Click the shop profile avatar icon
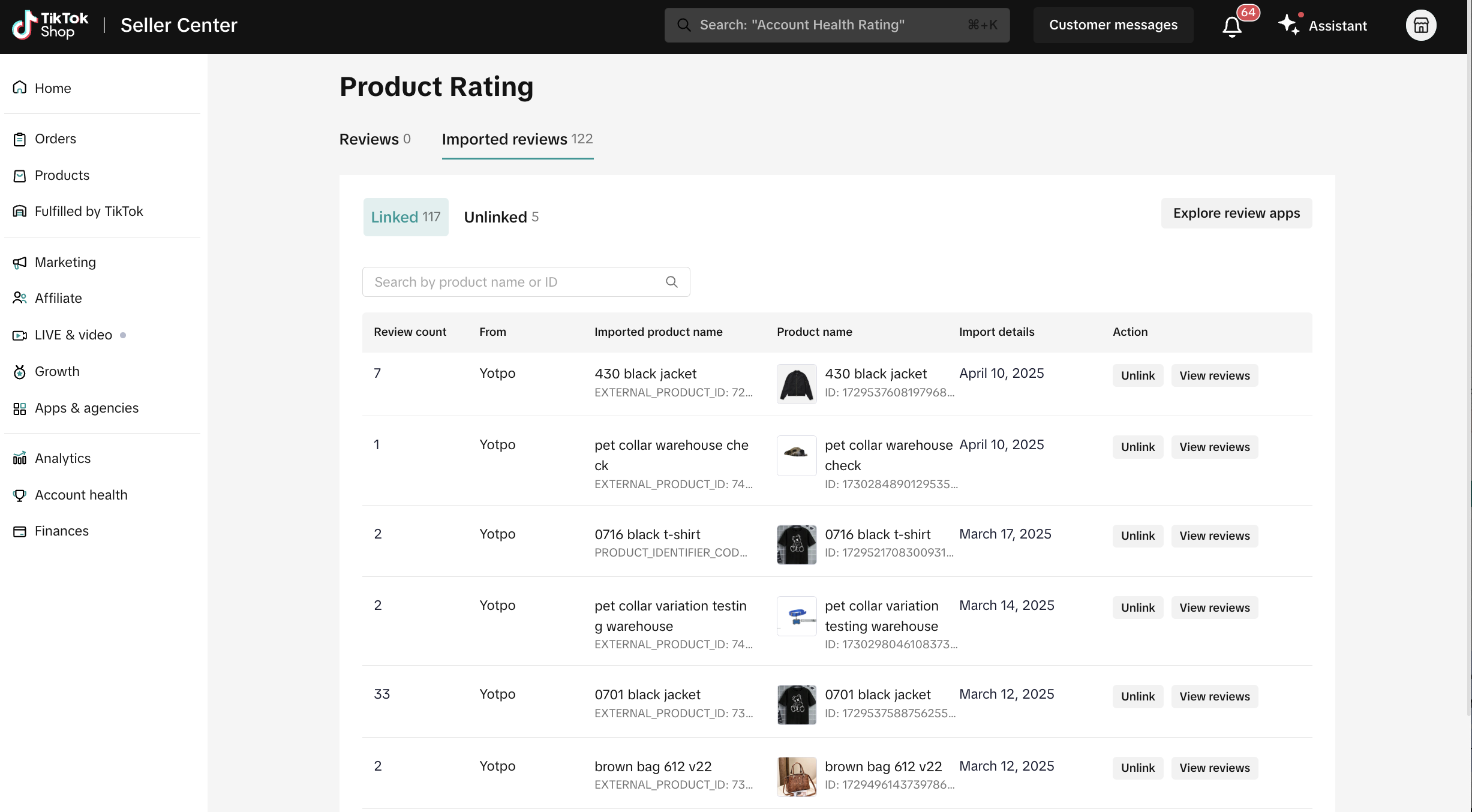Screen dimensions: 1472x812 click(x=1420, y=25)
